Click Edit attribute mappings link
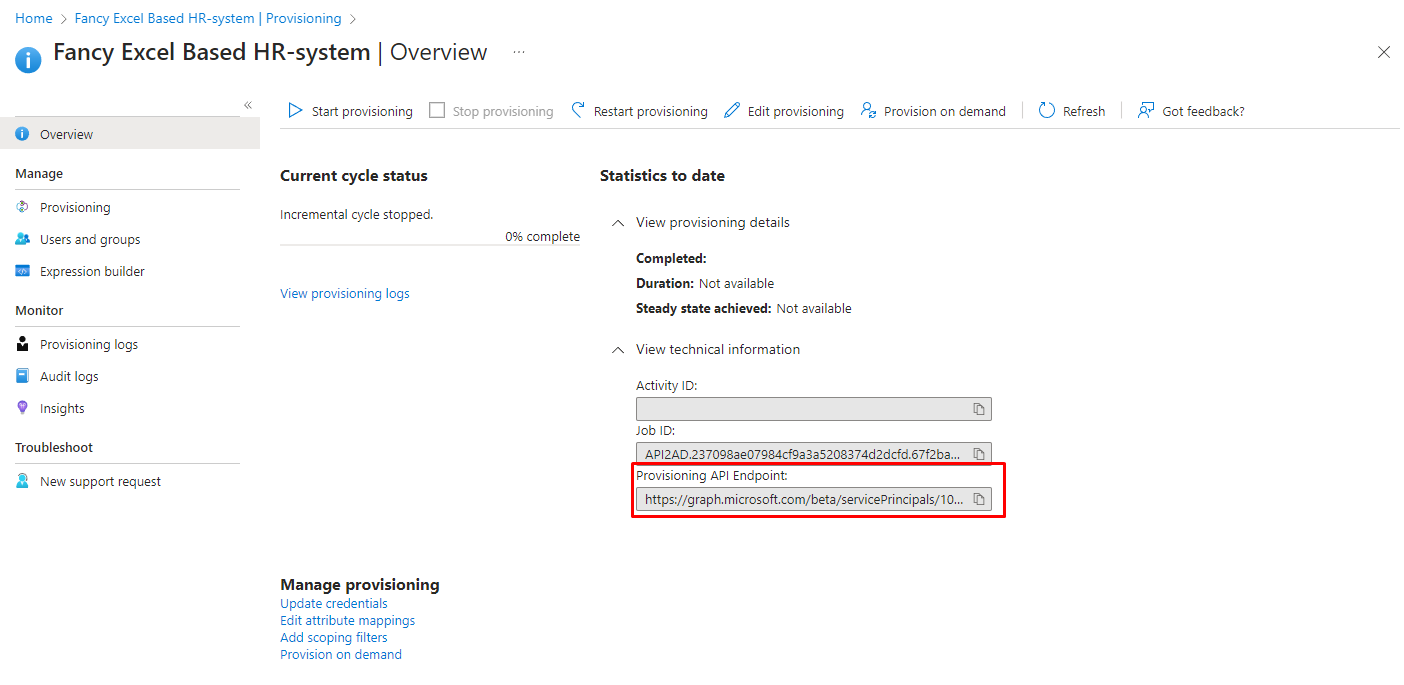This screenshot has height=685, width=1404. click(x=347, y=621)
